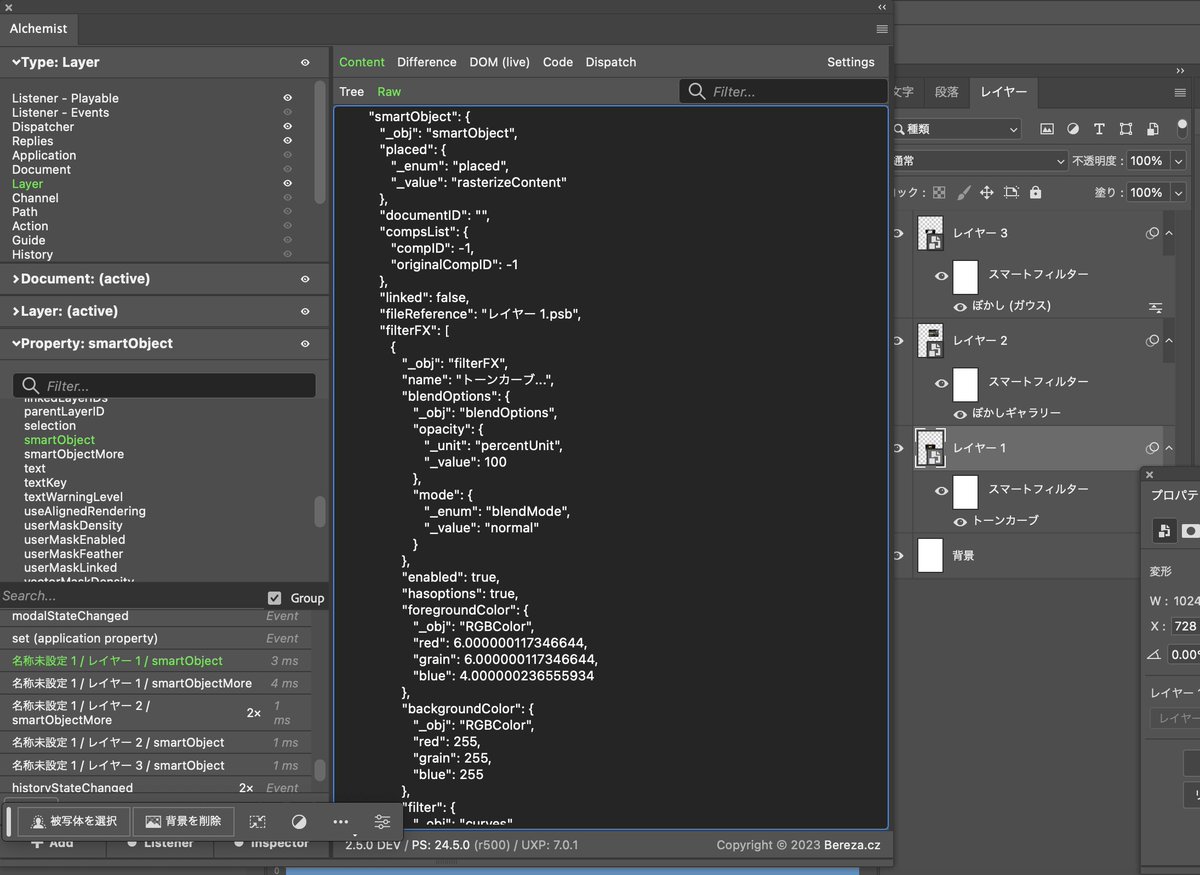Toggle eye for Layer type row
The width and height of the screenshot is (1200, 875).
288,183
